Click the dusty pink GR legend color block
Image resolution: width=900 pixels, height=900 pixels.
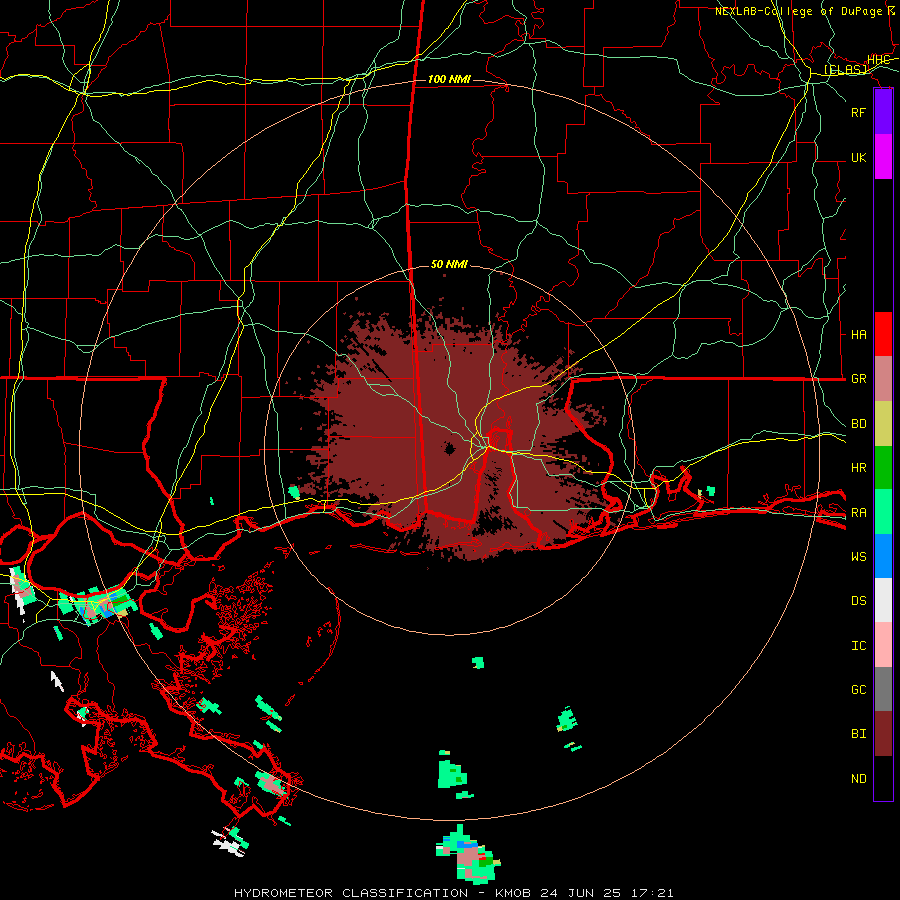tap(883, 379)
